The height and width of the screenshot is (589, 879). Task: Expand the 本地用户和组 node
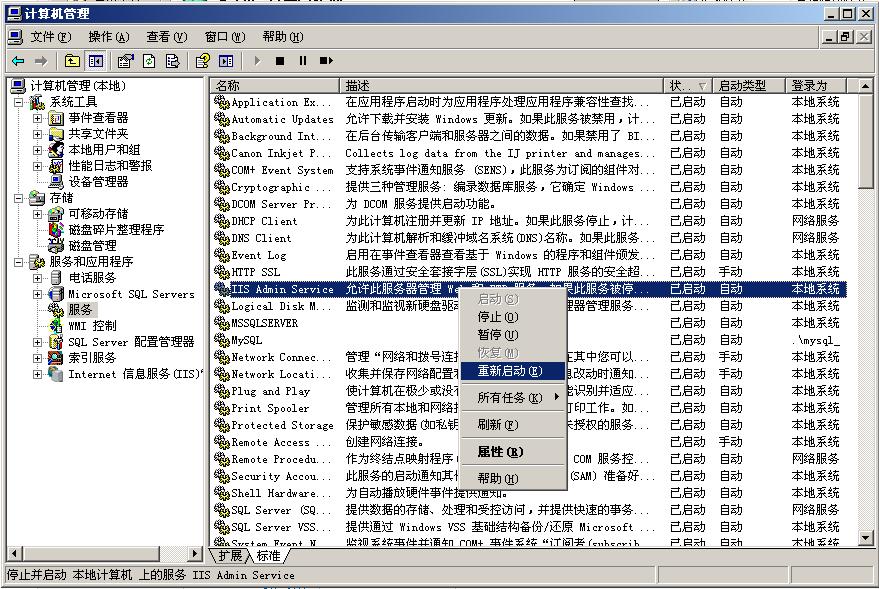coord(38,150)
